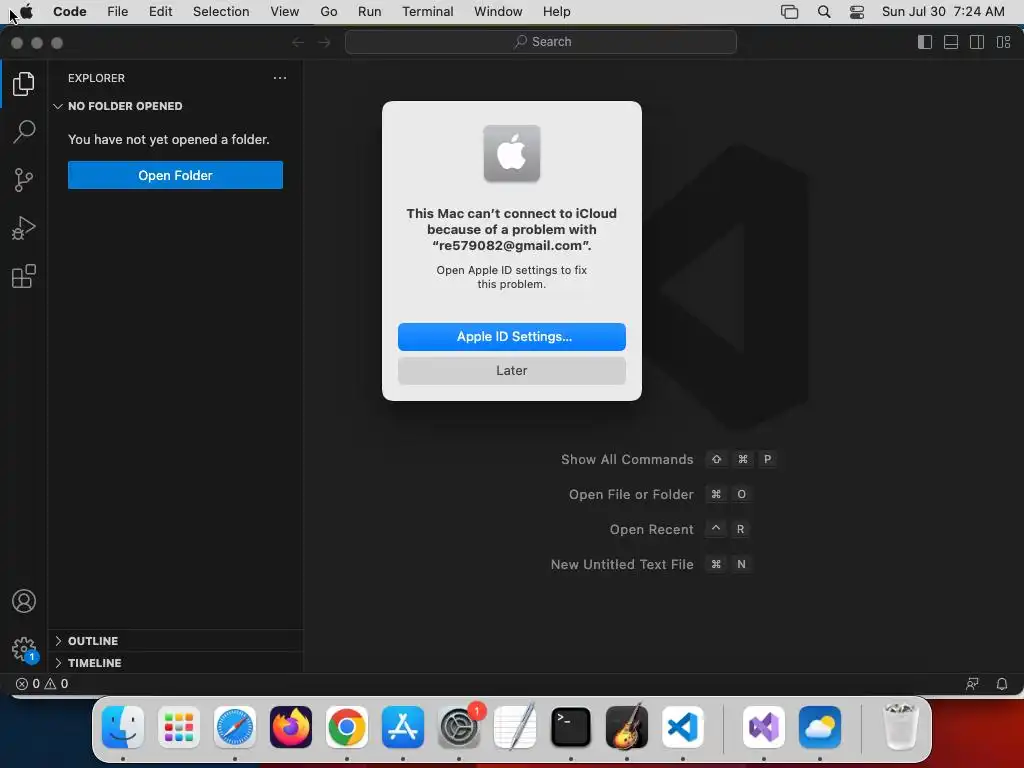Click the Go Forward arrow
Image resolution: width=1024 pixels, height=768 pixels.
coord(324,42)
